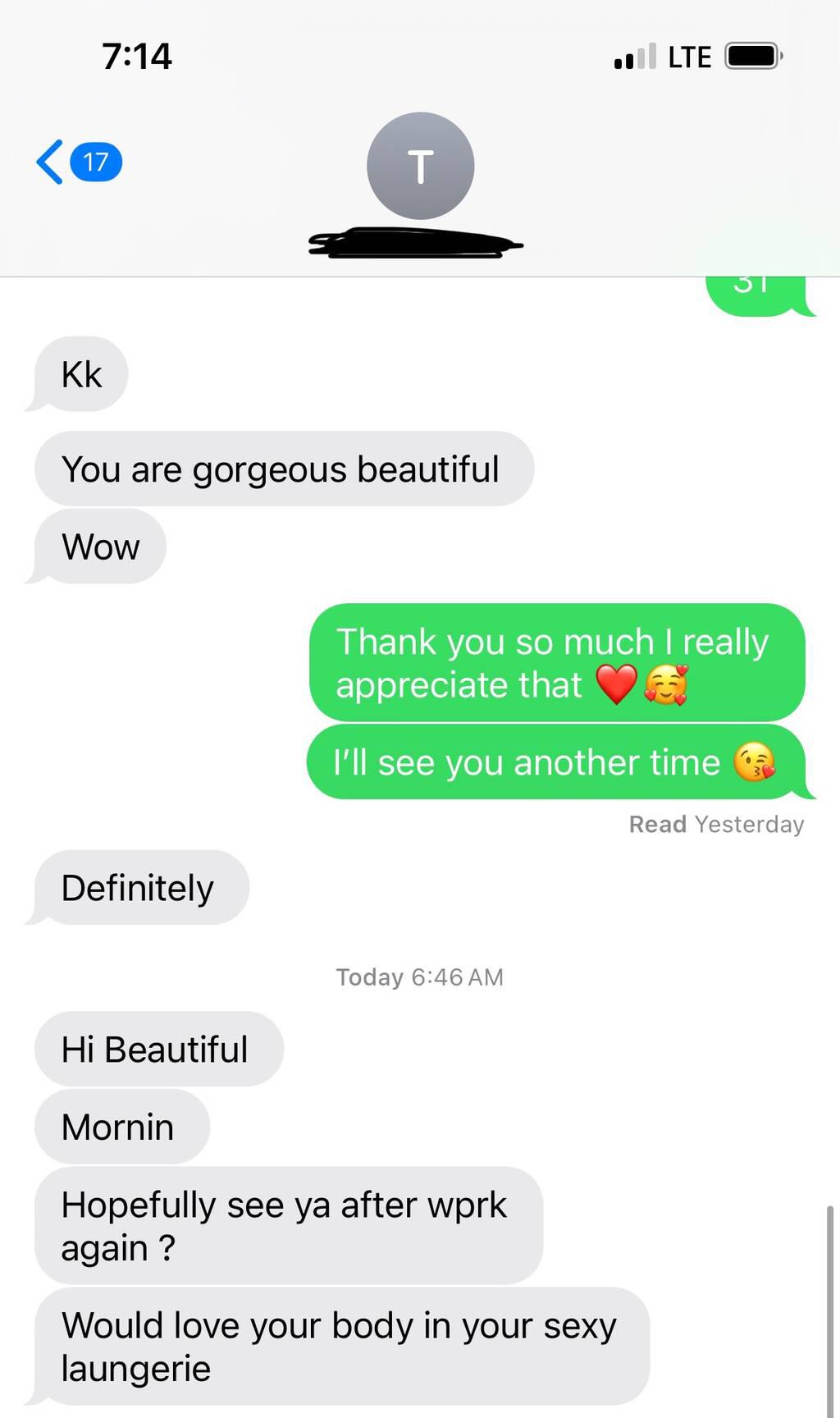Select the "Kk" message bubble
Image resolution: width=840 pixels, height=1418 pixels.
[x=81, y=374]
